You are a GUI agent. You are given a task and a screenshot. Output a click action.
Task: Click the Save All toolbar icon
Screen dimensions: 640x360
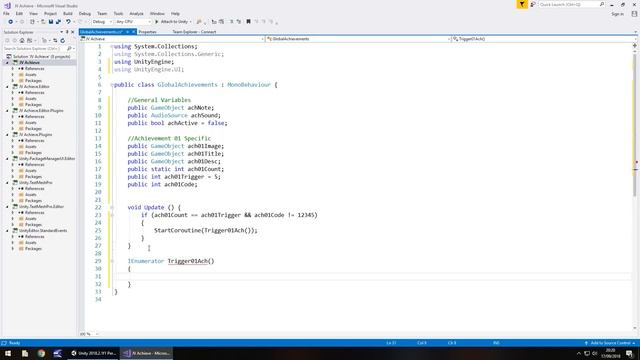pyautogui.click(x=58, y=22)
